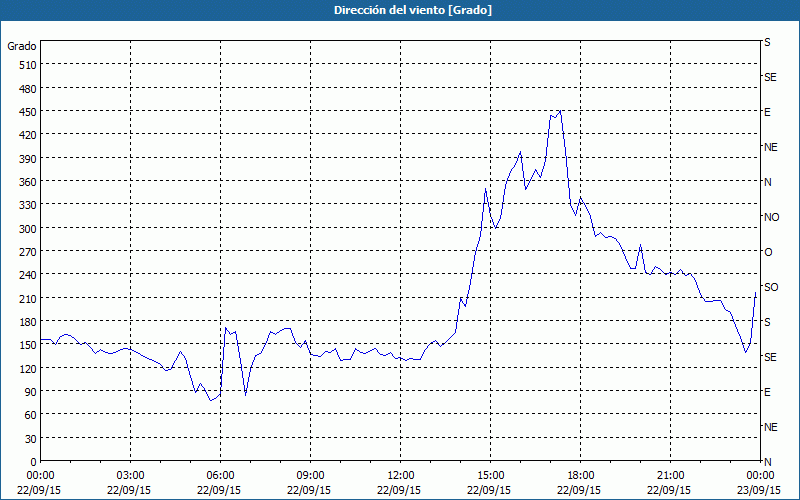
Task: Pick the 60 value on the left axis
Action: (x=31, y=415)
